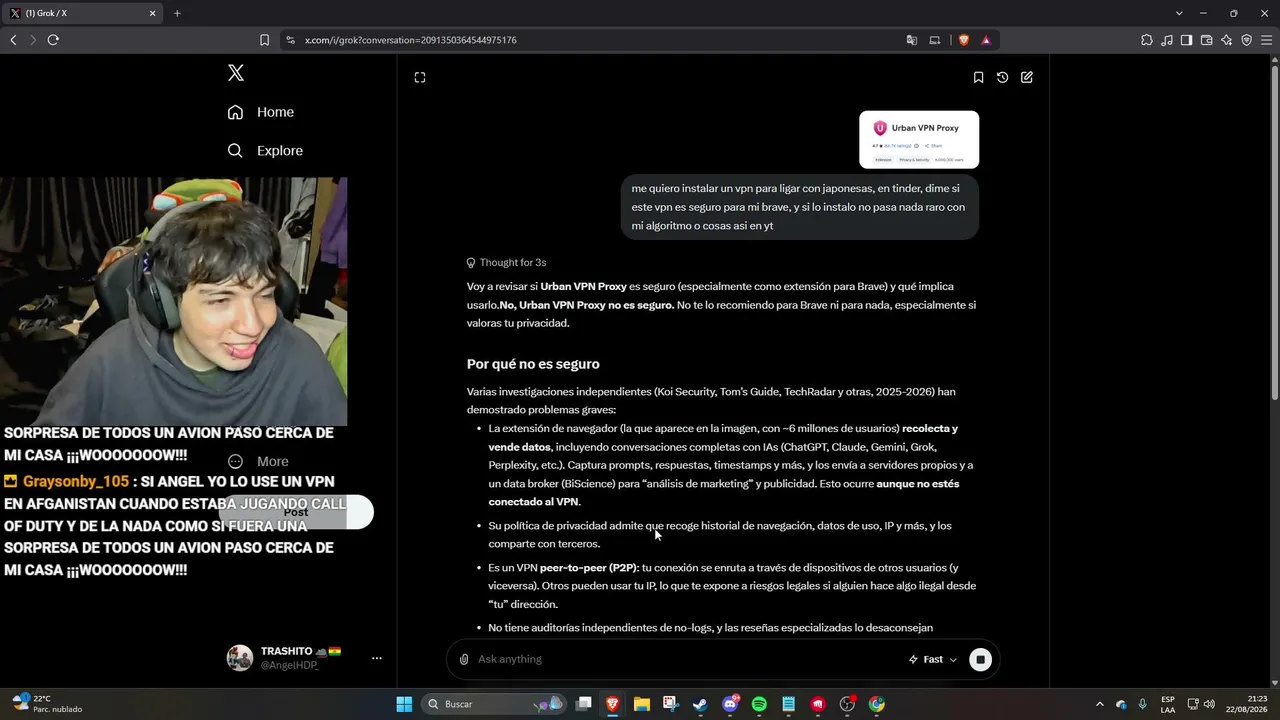Open a new browser tab
Screen dimensions: 1280x720
tap(177, 13)
